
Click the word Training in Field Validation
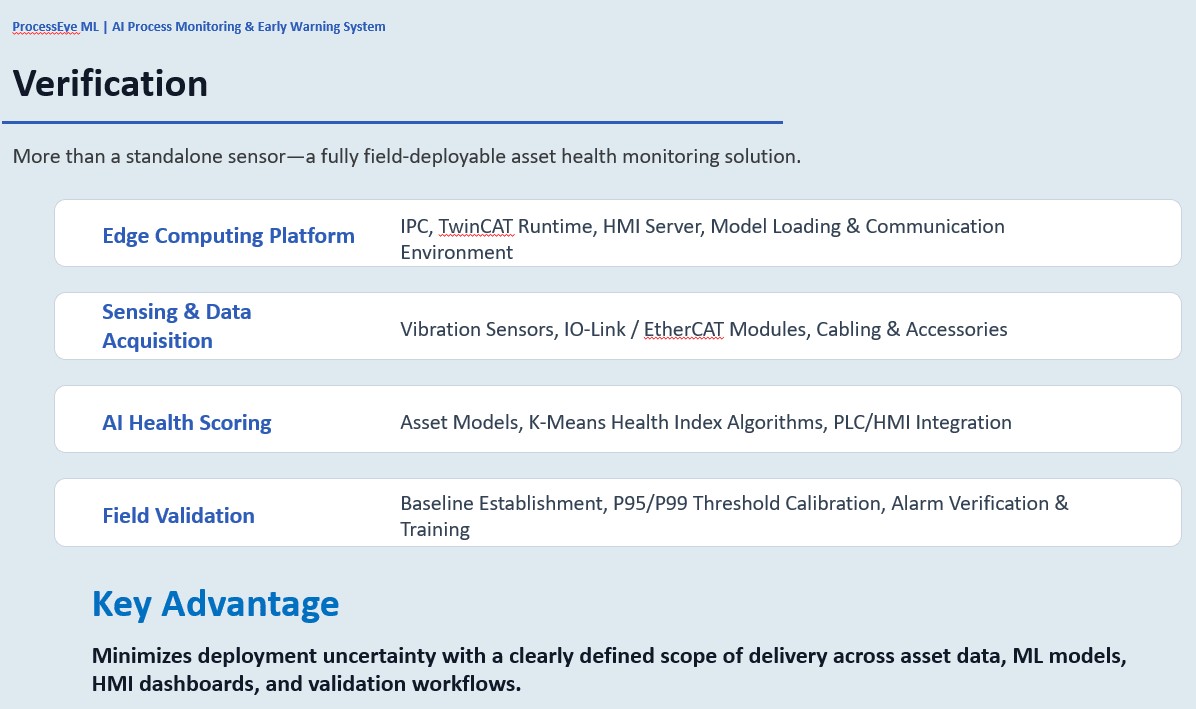435,529
